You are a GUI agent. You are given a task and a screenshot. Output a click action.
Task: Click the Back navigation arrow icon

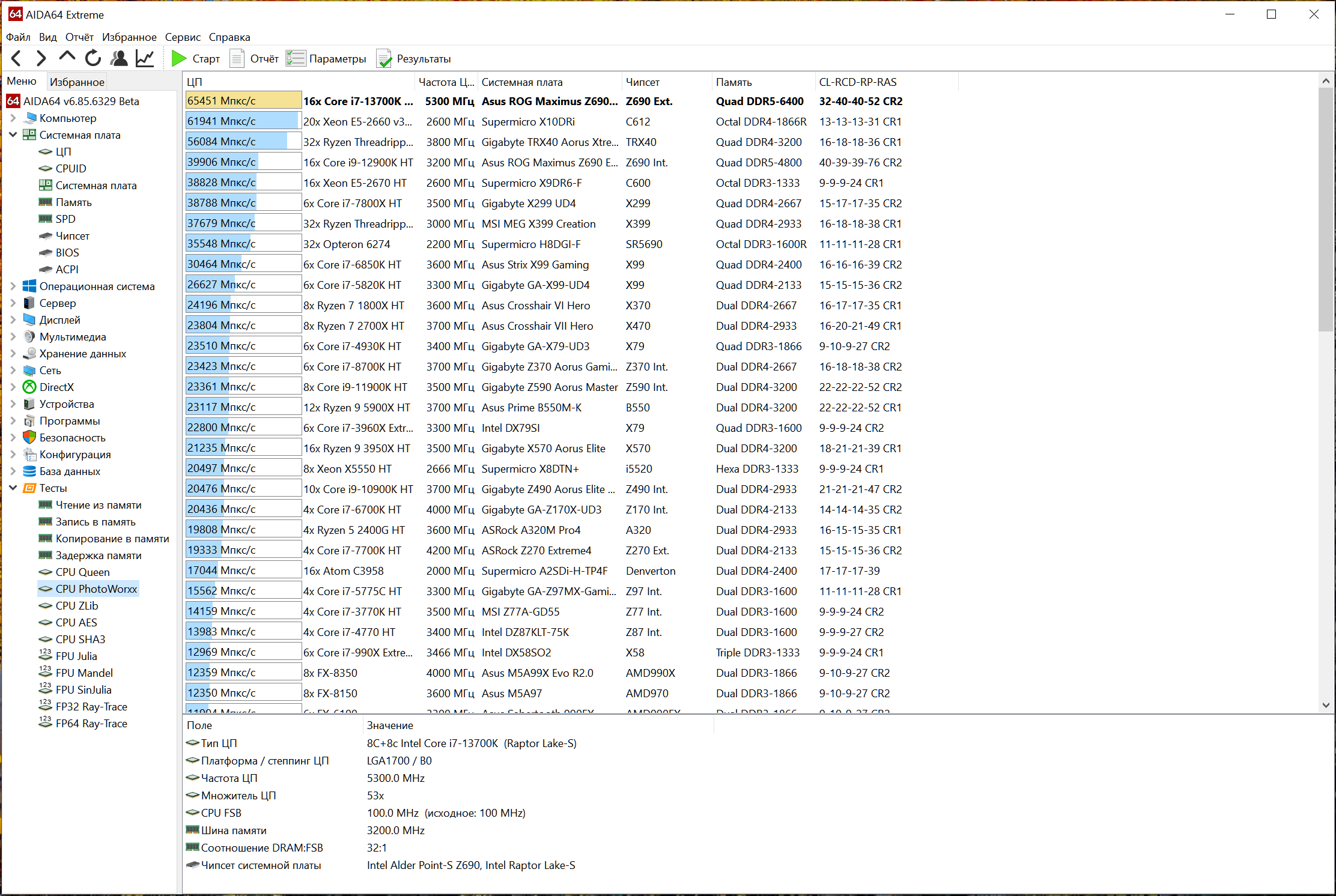tap(16, 58)
